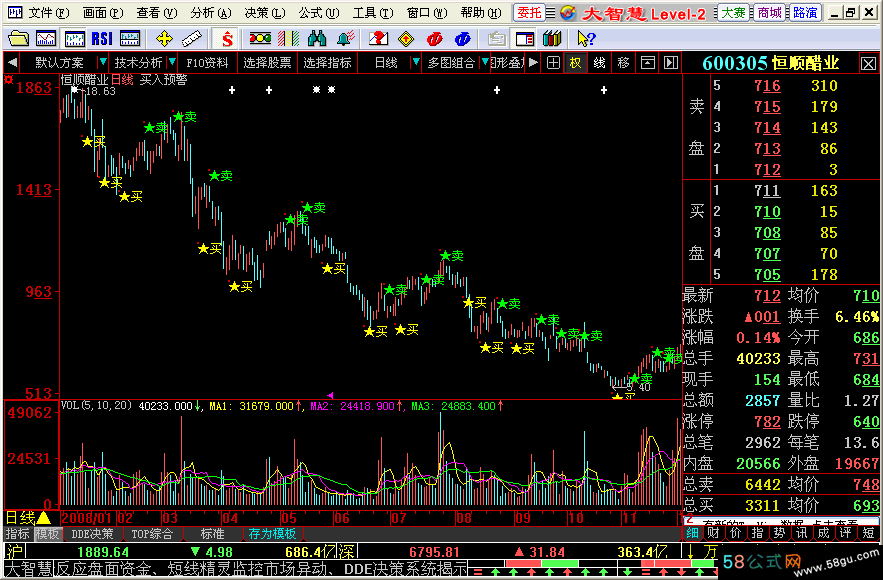Open the binoculars search tool

[x=317, y=39]
